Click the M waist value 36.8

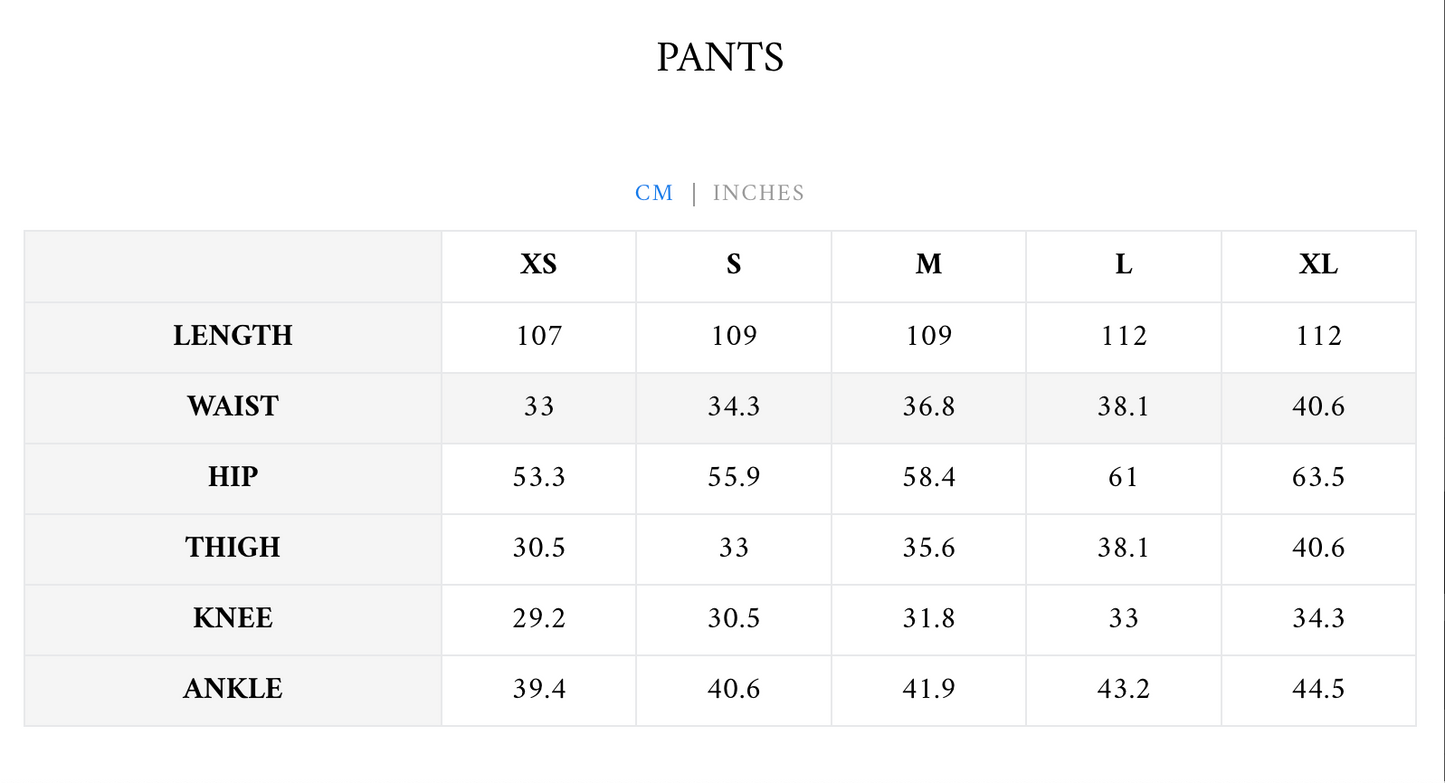pyautogui.click(x=928, y=406)
